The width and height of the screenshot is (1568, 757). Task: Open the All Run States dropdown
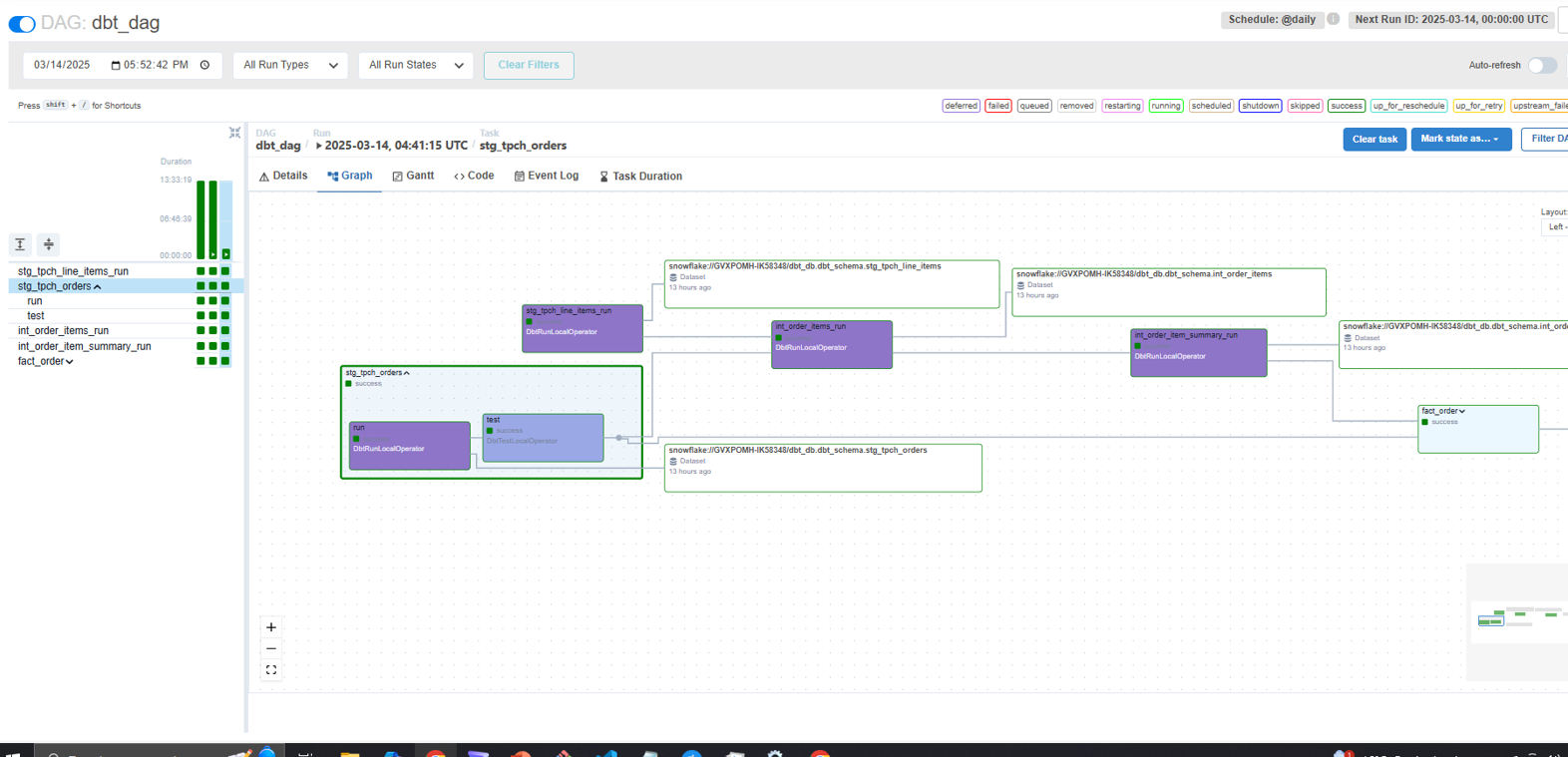point(416,65)
